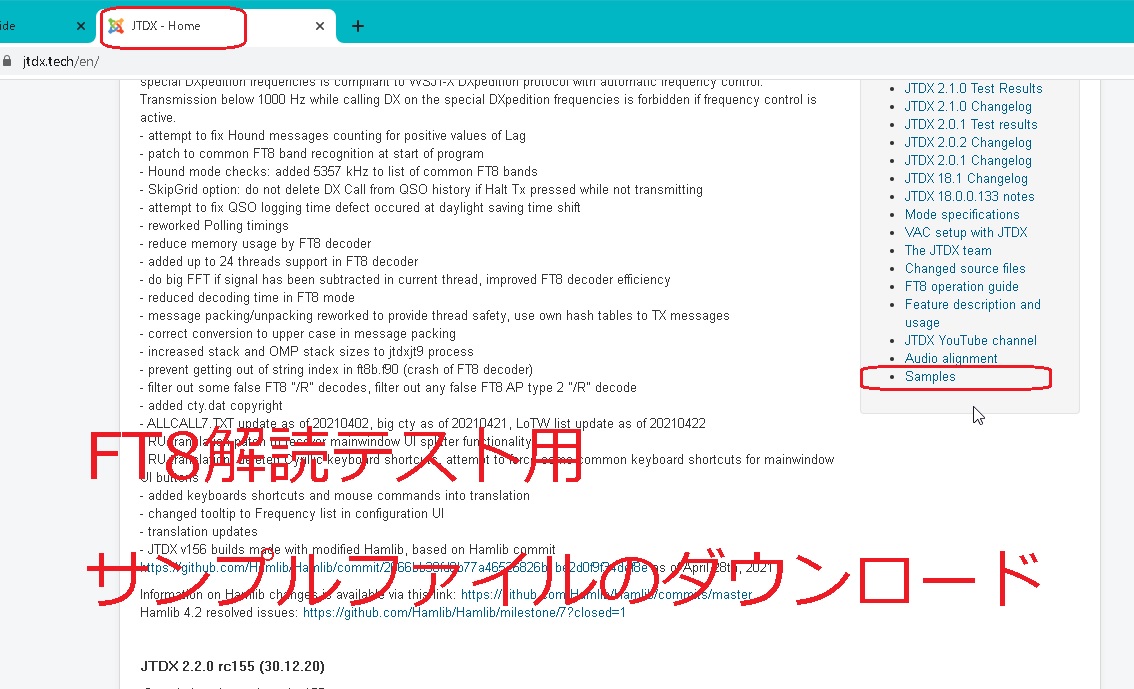
Task: Click text 'added cty.dat copyright'
Action: (216, 406)
